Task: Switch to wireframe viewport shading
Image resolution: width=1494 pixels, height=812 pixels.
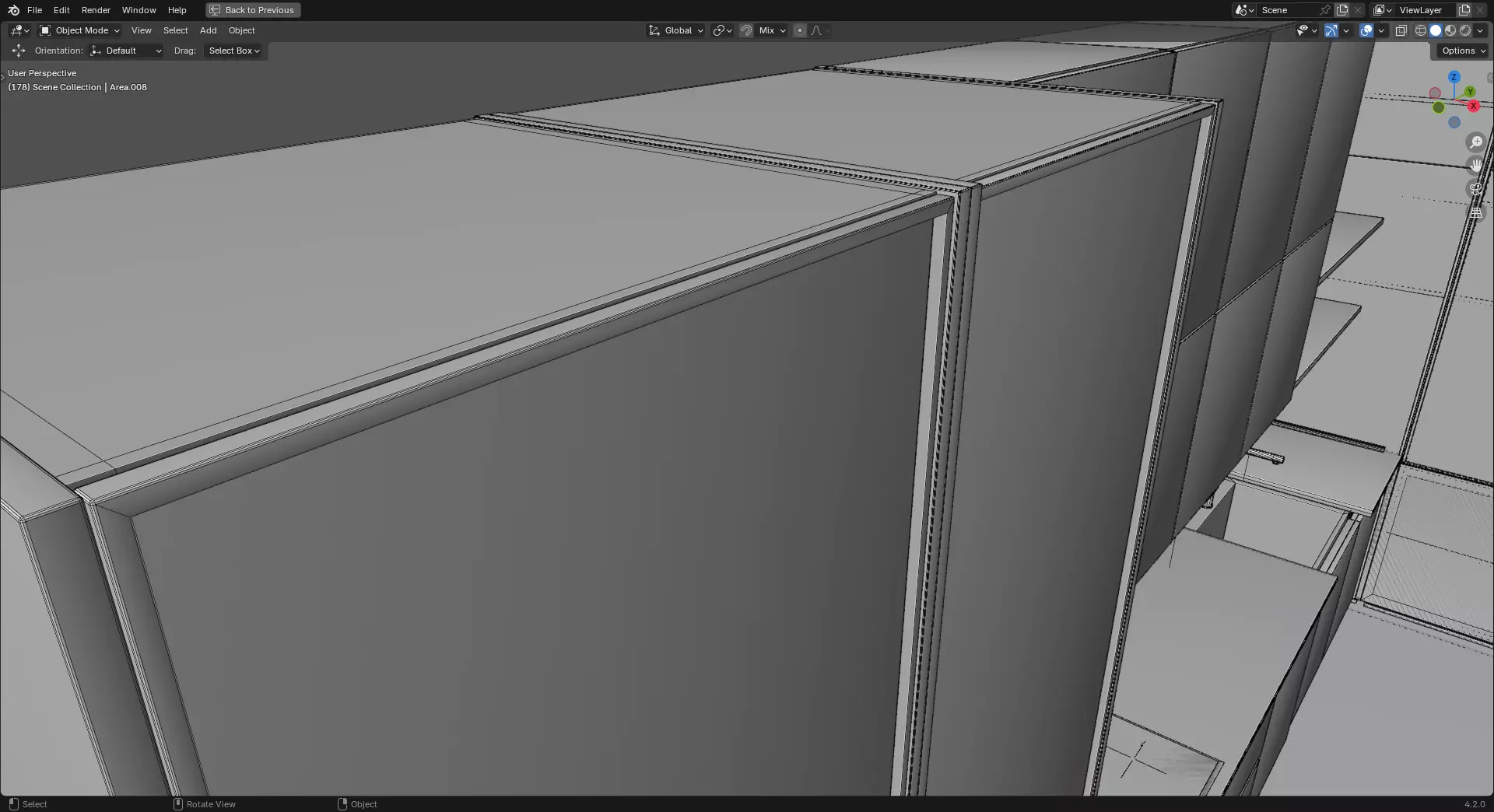Action: tap(1421, 30)
